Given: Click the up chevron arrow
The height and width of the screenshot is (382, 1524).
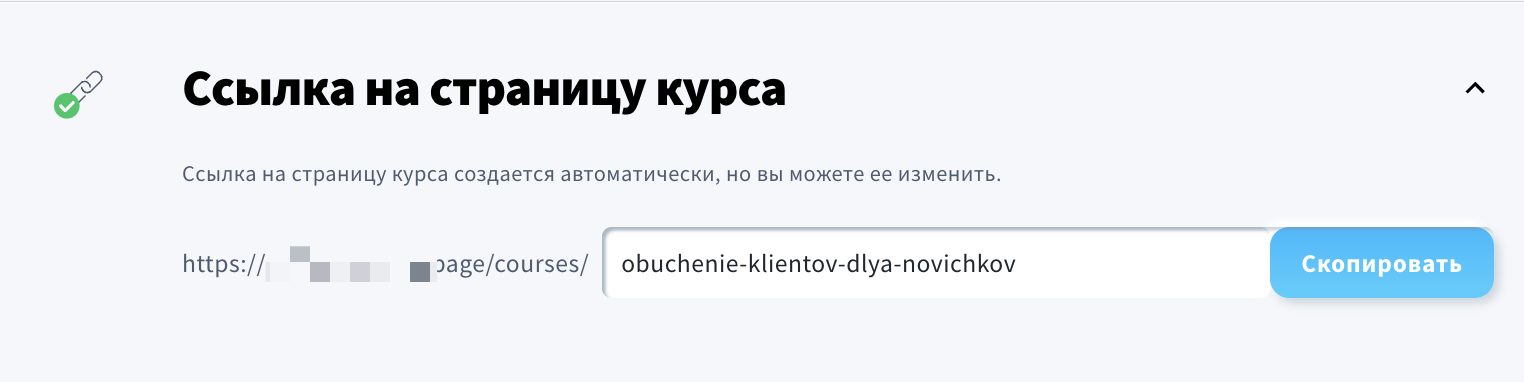Looking at the screenshot, I should 1474,89.
